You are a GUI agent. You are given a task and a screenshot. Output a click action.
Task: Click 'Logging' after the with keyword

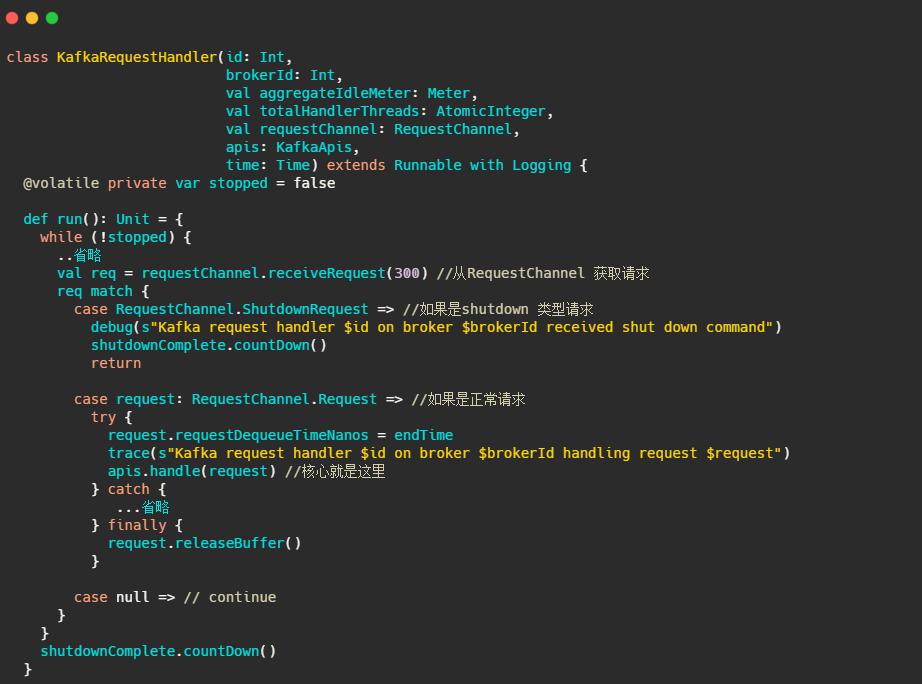(x=541, y=165)
